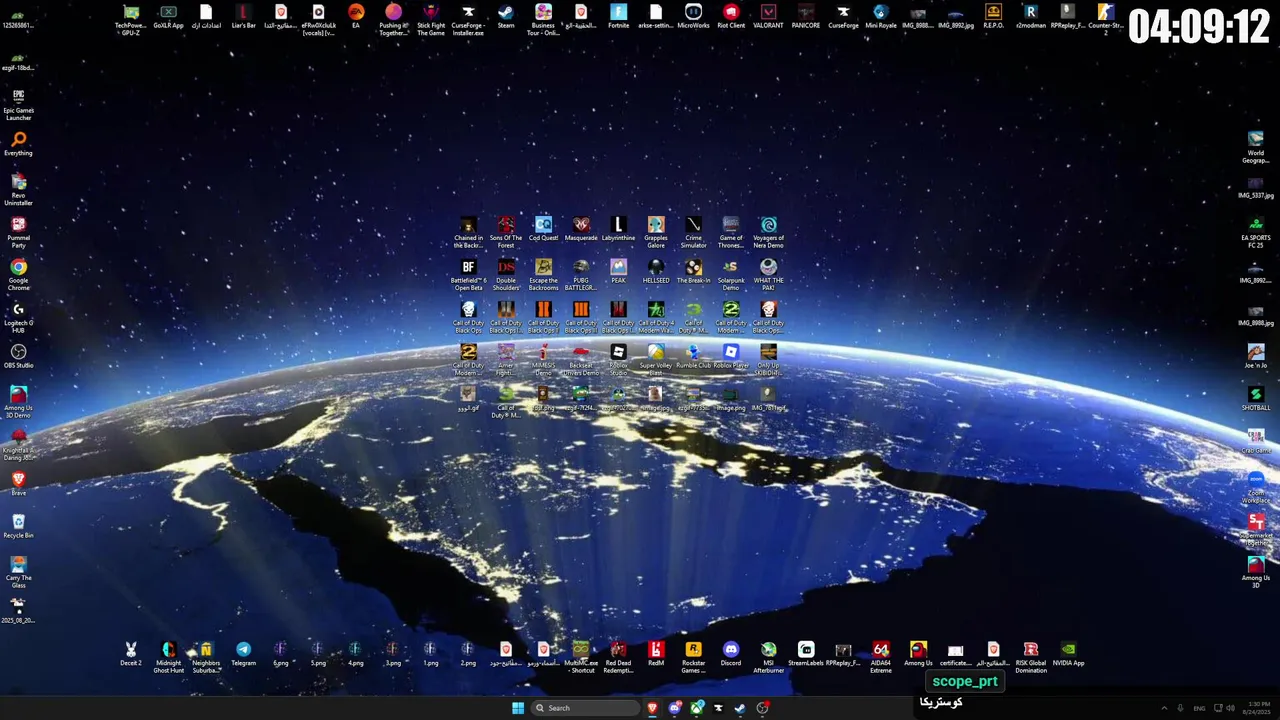1280x720 pixels.
Task: Open Voyagers of Nera Demo icon
Action: coord(768,232)
